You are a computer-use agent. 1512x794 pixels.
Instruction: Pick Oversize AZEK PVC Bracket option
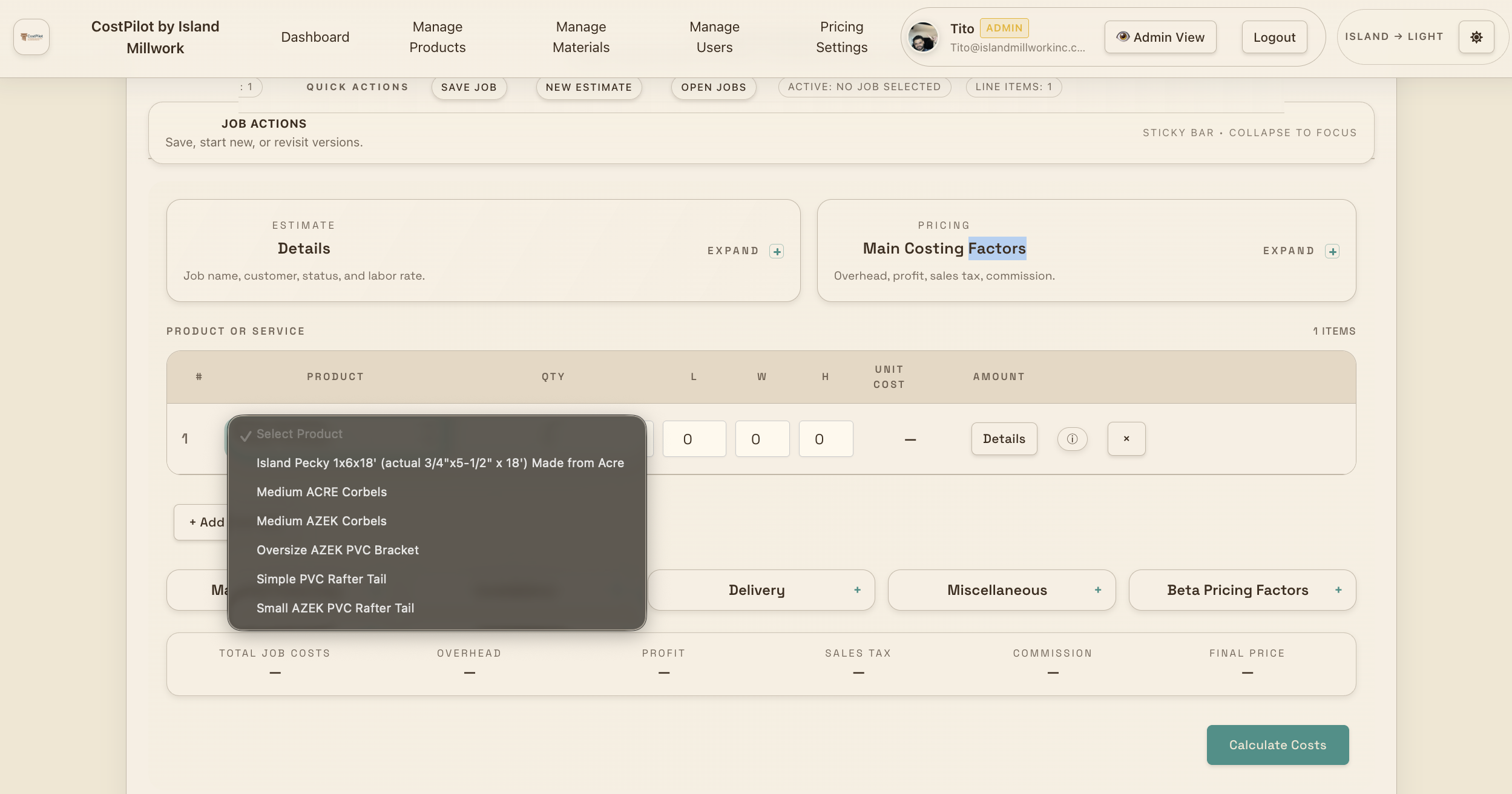click(436, 550)
